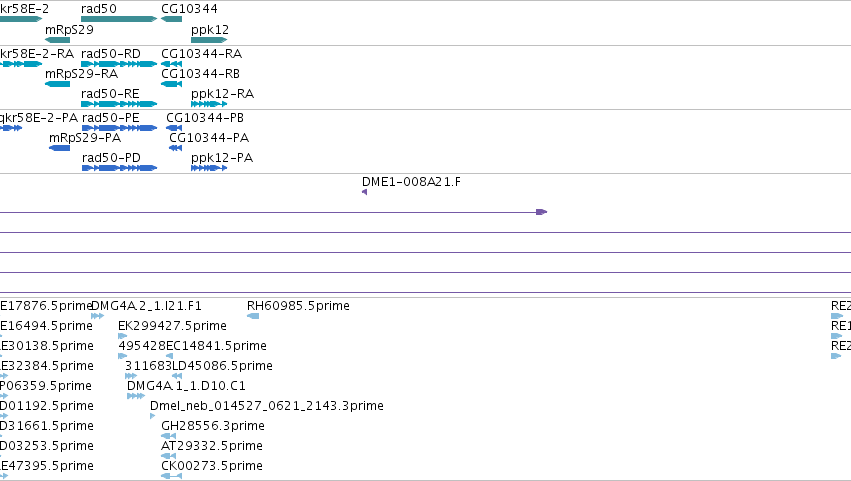Click the GH28556.3prime label text
This screenshot has height=481, width=851.
[213, 426]
